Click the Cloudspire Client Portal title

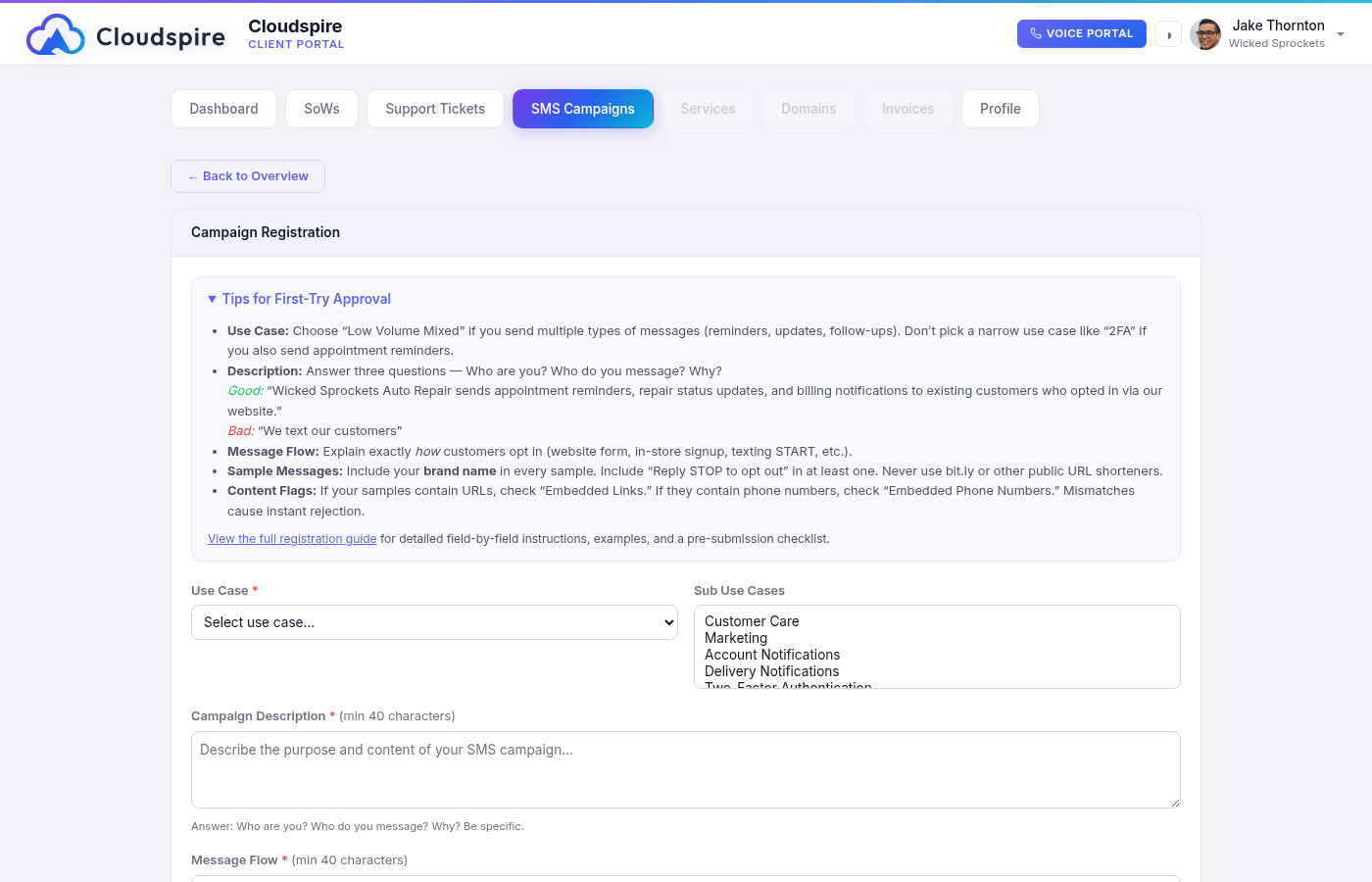[296, 33]
